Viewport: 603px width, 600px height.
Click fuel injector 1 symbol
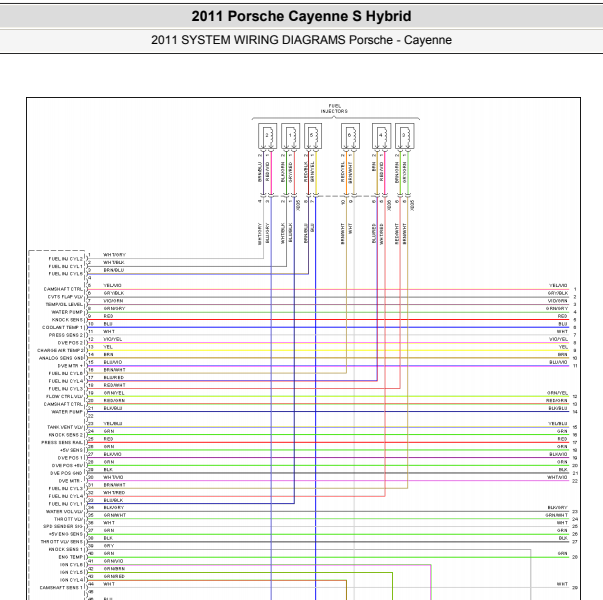coord(290,136)
